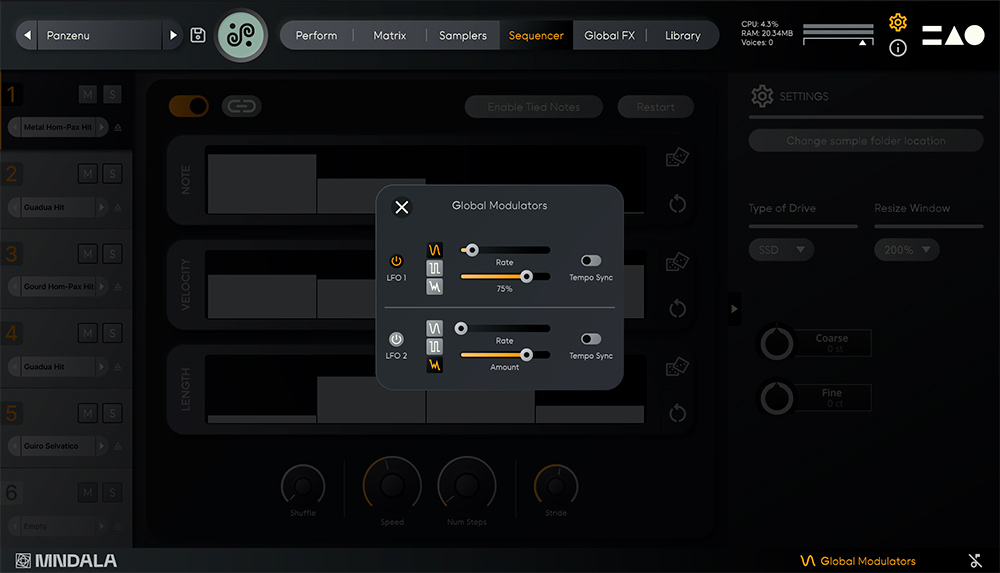
Task: Click the Restart button
Action: coord(656,107)
